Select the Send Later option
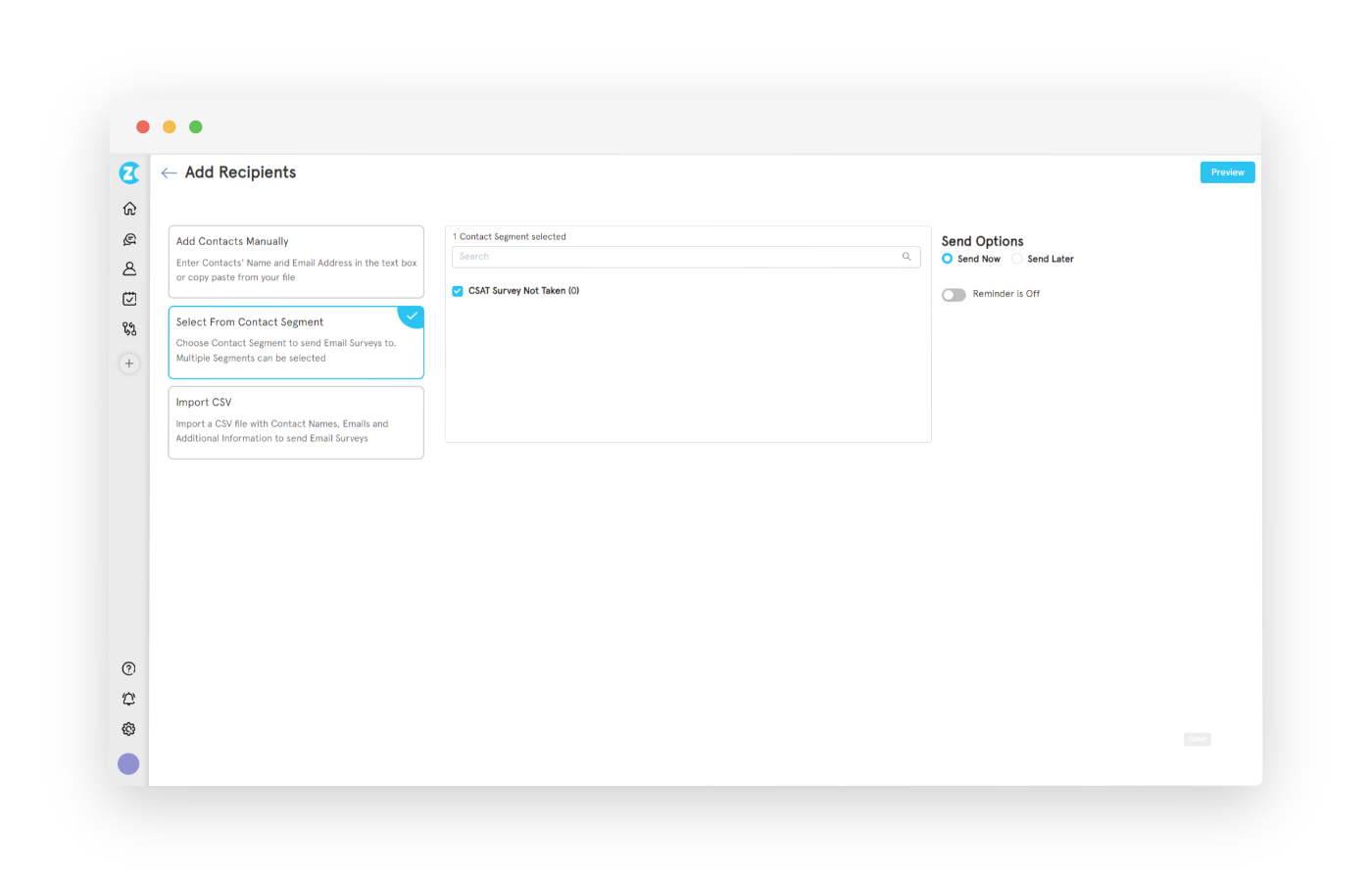This screenshot has width=1372, height=882. click(1016, 259)
